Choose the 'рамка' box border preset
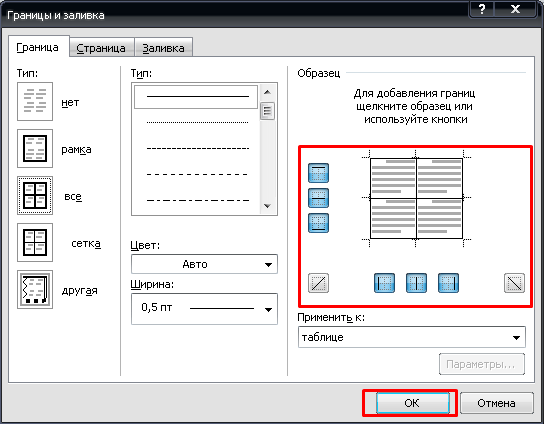This screenshot has height=424, width=544. (35, 149)
